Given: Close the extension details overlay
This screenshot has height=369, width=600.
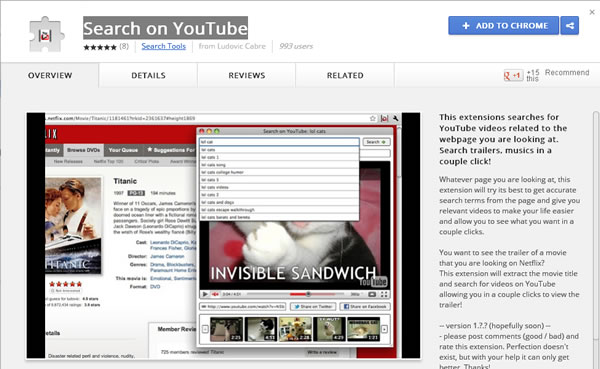Looking at the screenshot, I should pos(592,12).
